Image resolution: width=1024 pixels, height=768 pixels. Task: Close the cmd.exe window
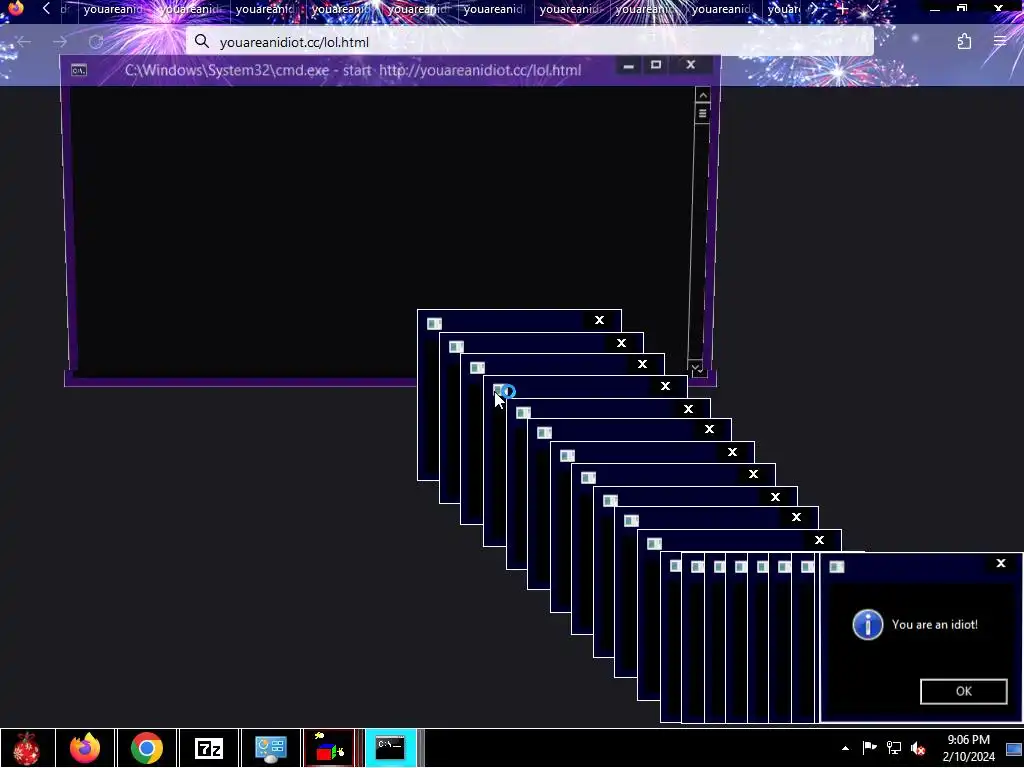click(x=690, y=65)
